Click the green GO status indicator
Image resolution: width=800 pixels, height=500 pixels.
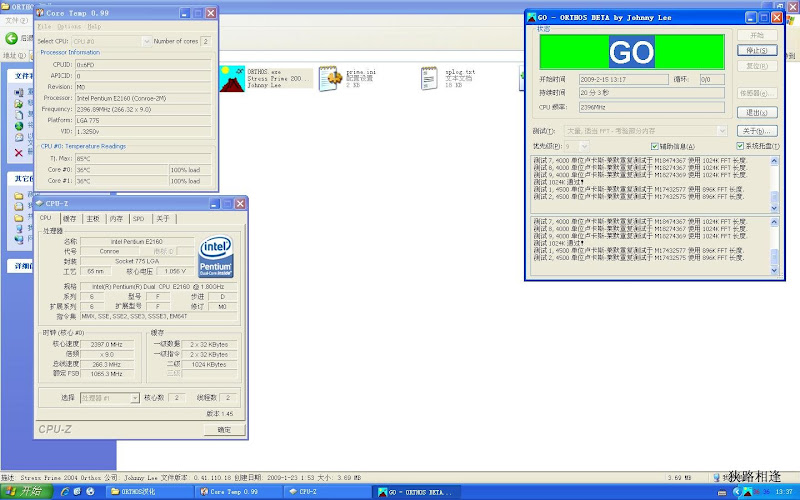point(632,52)
